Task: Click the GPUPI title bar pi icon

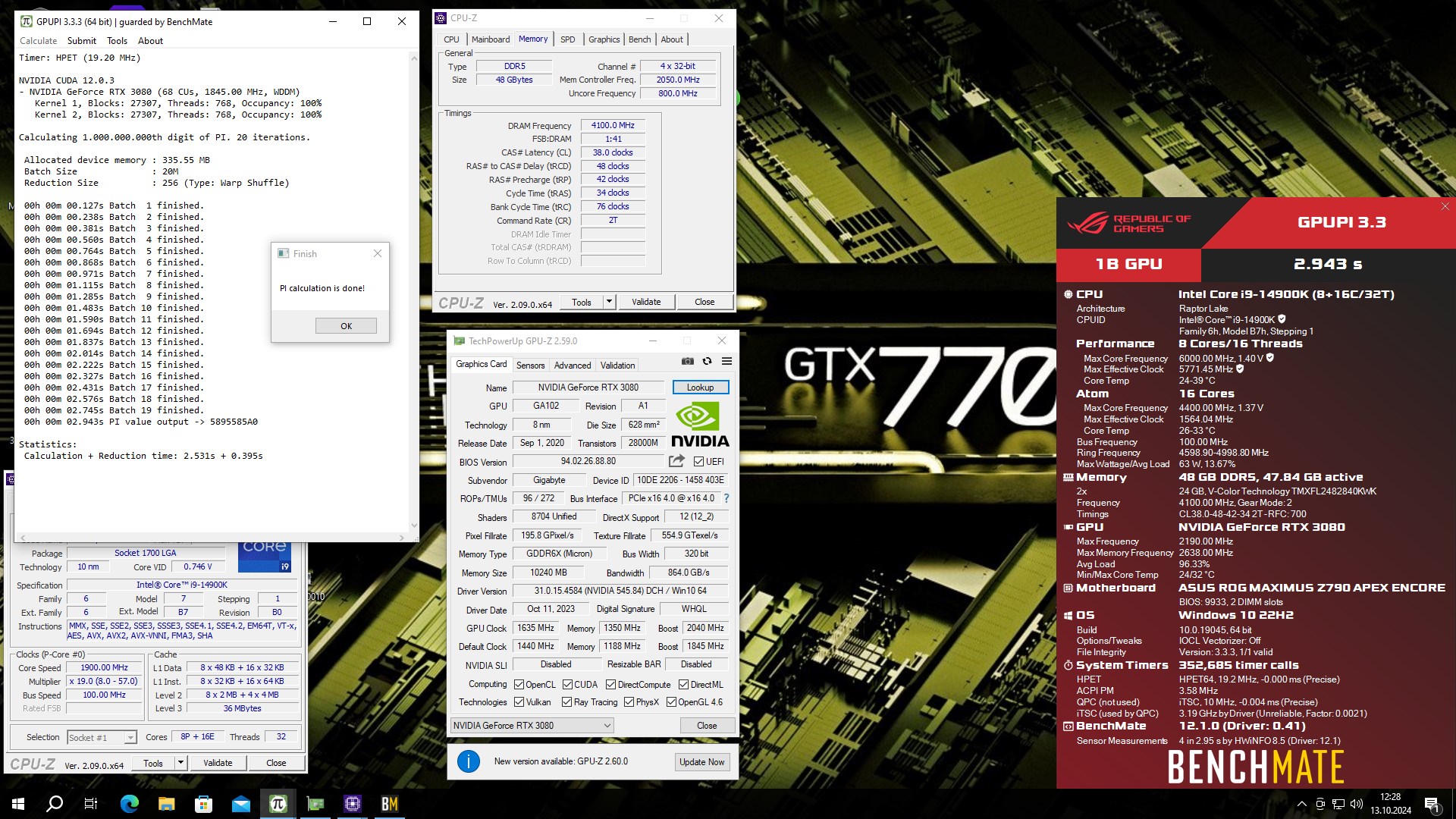Action: click(x=26, y=21)
